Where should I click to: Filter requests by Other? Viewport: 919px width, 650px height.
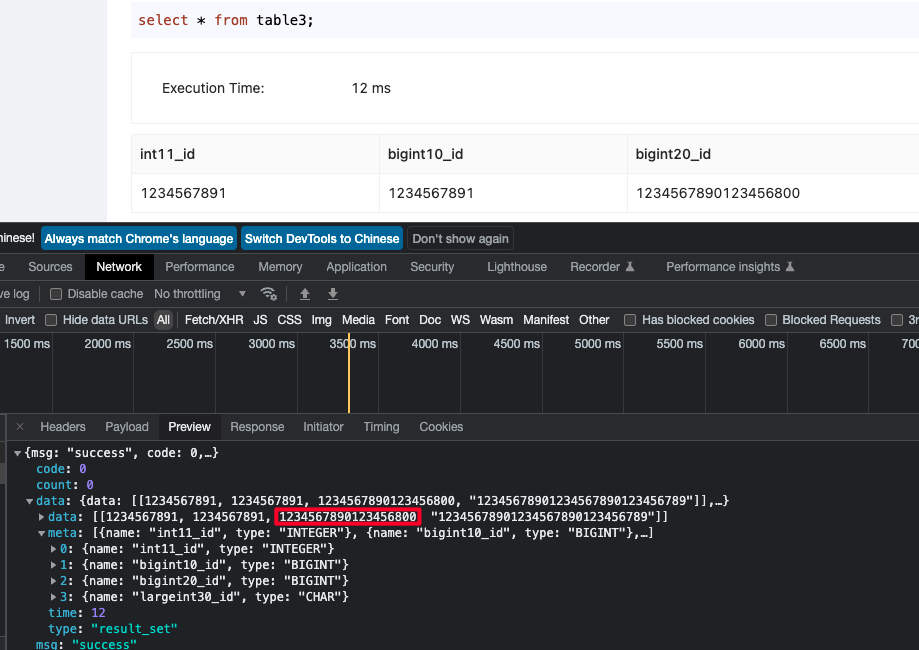[594, 320]
